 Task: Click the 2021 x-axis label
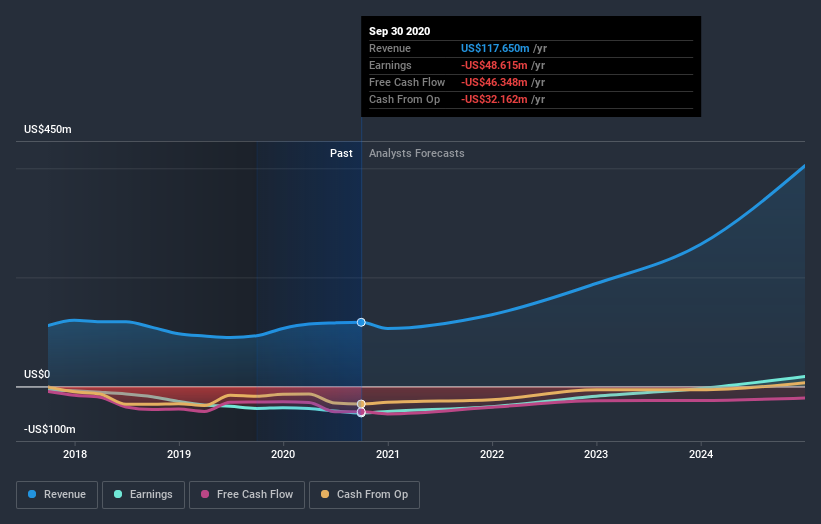(x=388, y=454)
